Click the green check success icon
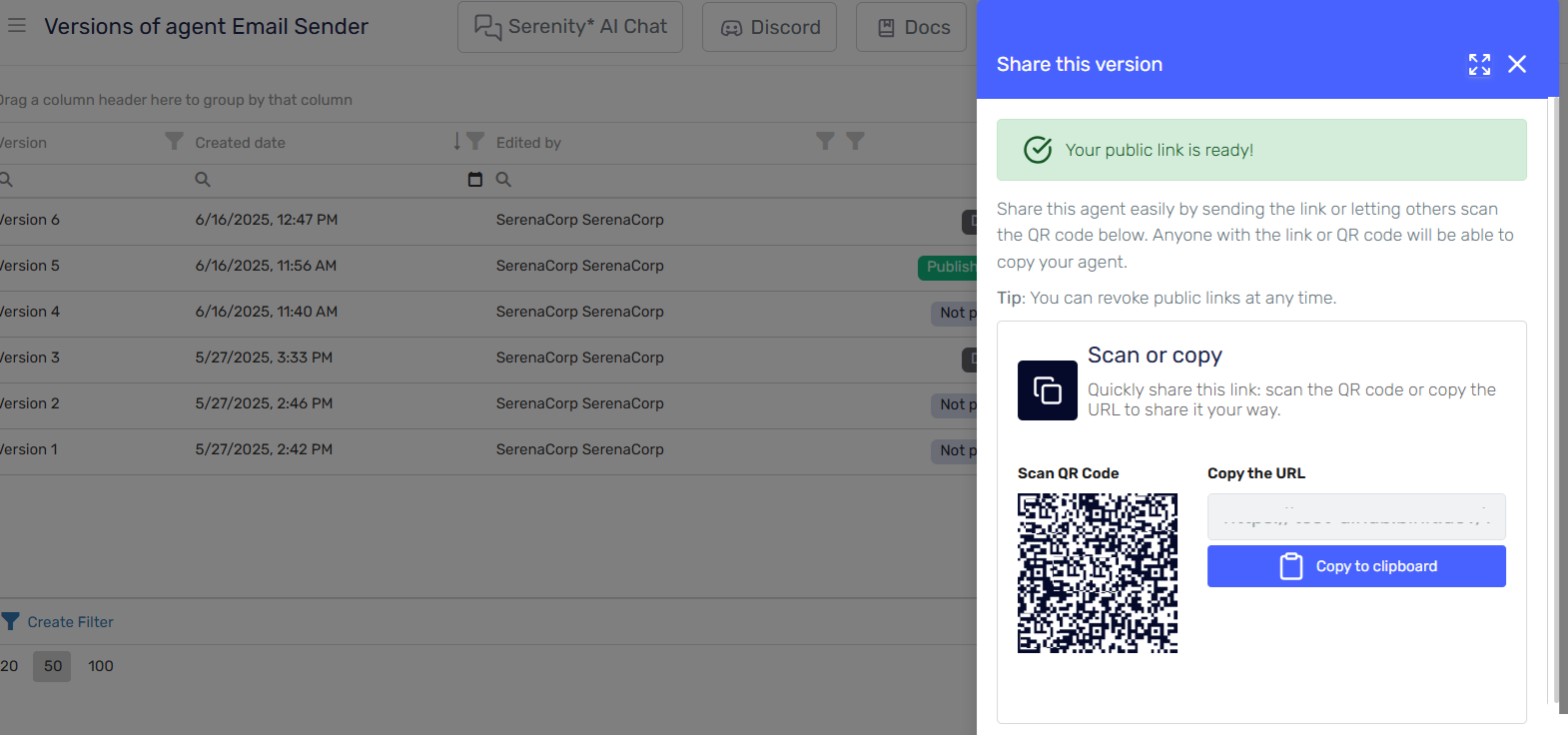The height and width of the screenshot is (735, 1568). point(1038,150)
